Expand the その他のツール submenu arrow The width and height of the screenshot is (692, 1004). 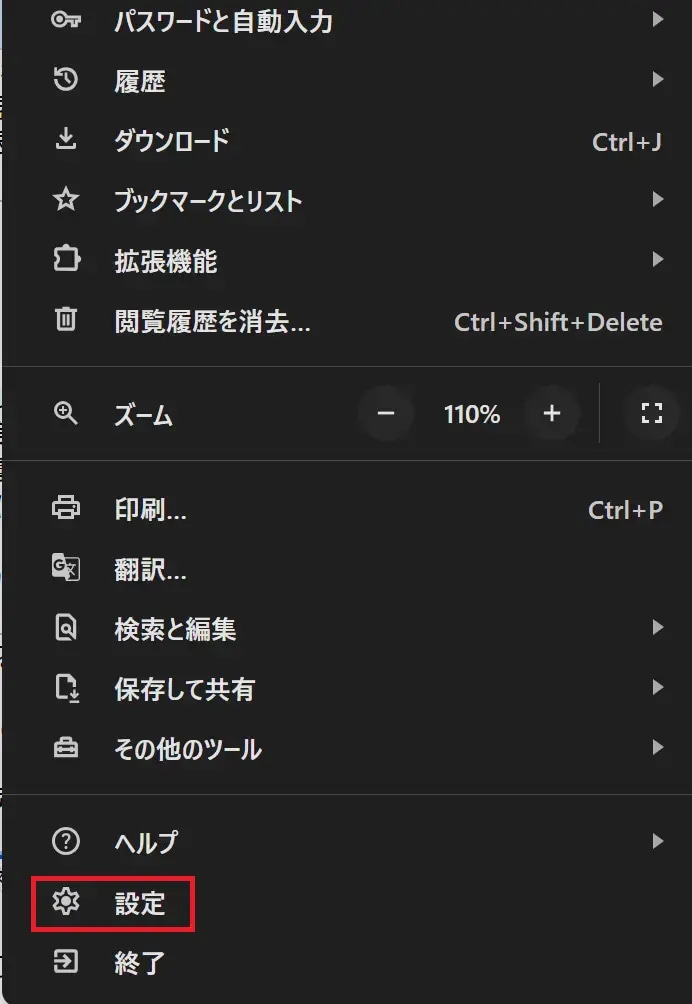pyautogui.click(x=657, y=747)
